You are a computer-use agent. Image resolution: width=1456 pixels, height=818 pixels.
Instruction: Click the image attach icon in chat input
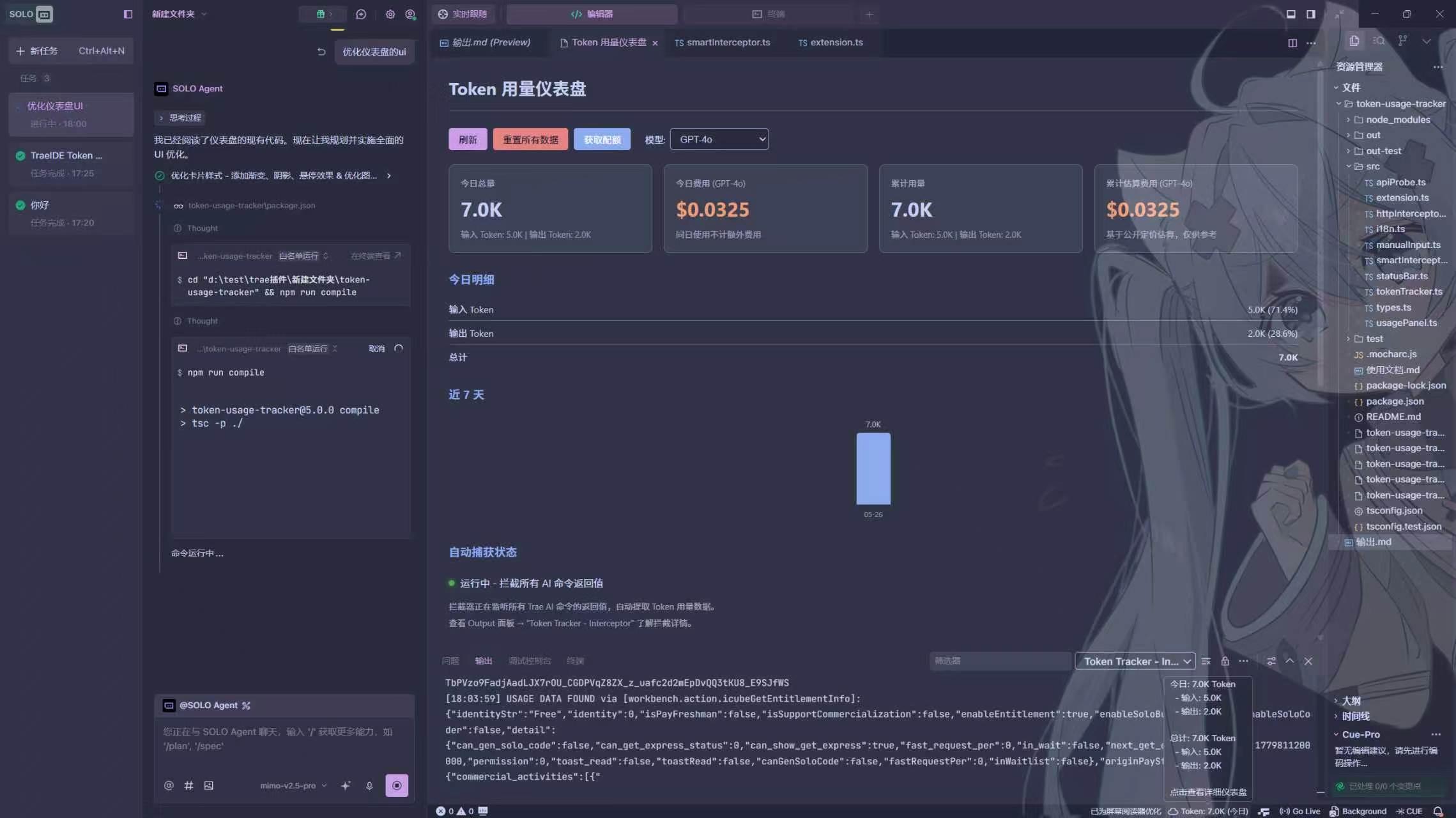pos(208,785)
